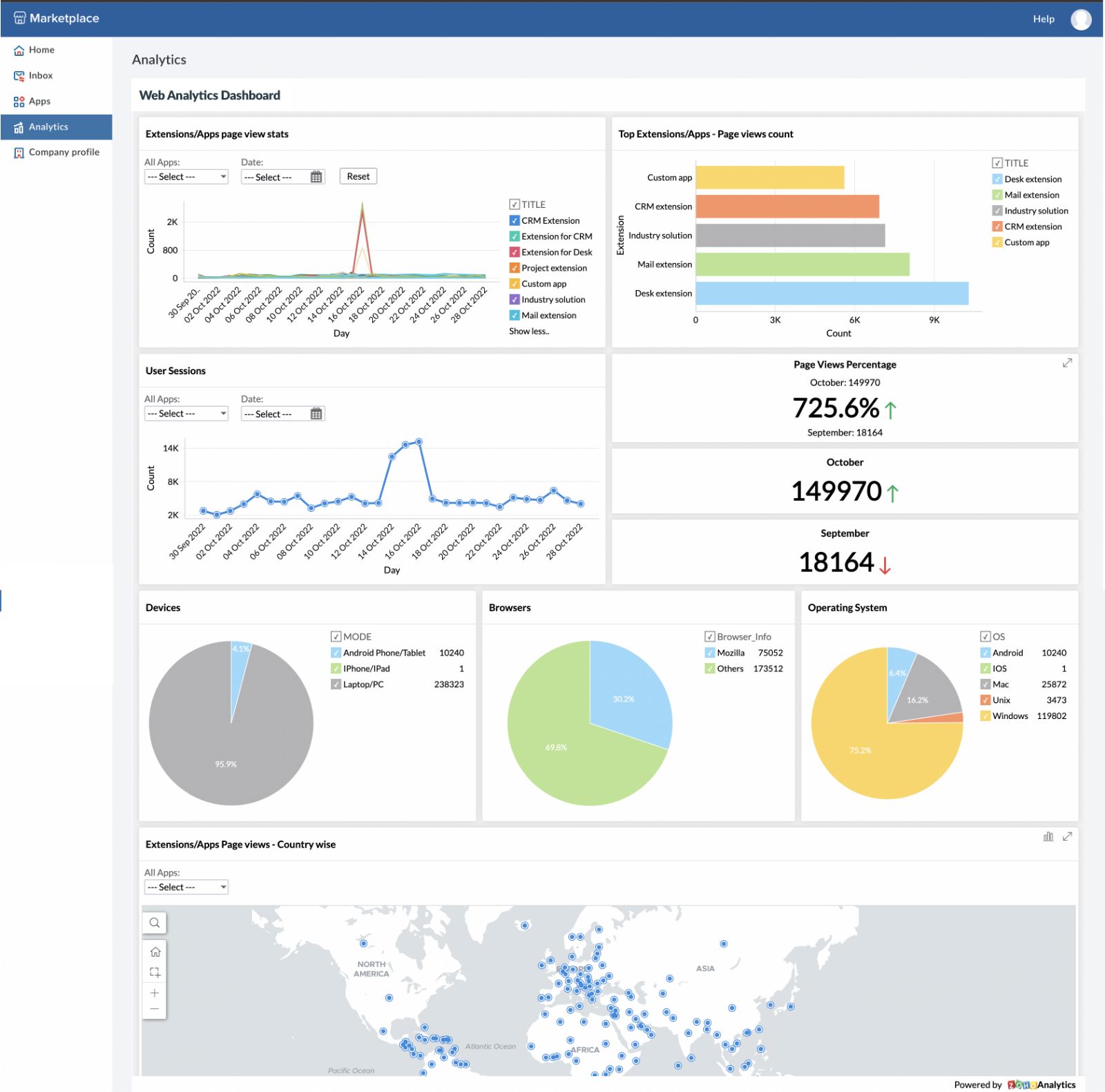Click the map search magnifier icon

pyautogui.click(x=155, y=923)
